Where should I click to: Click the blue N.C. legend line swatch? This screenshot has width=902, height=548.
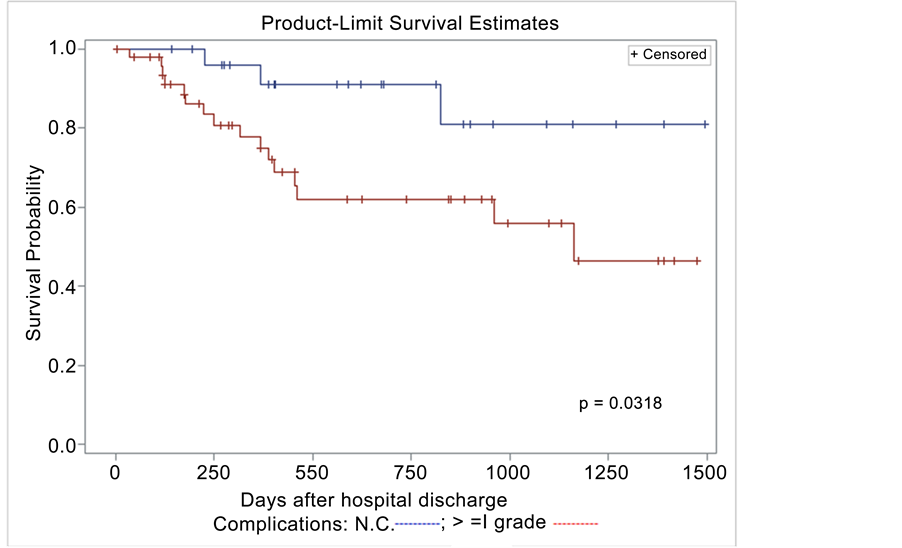(417, 523)
